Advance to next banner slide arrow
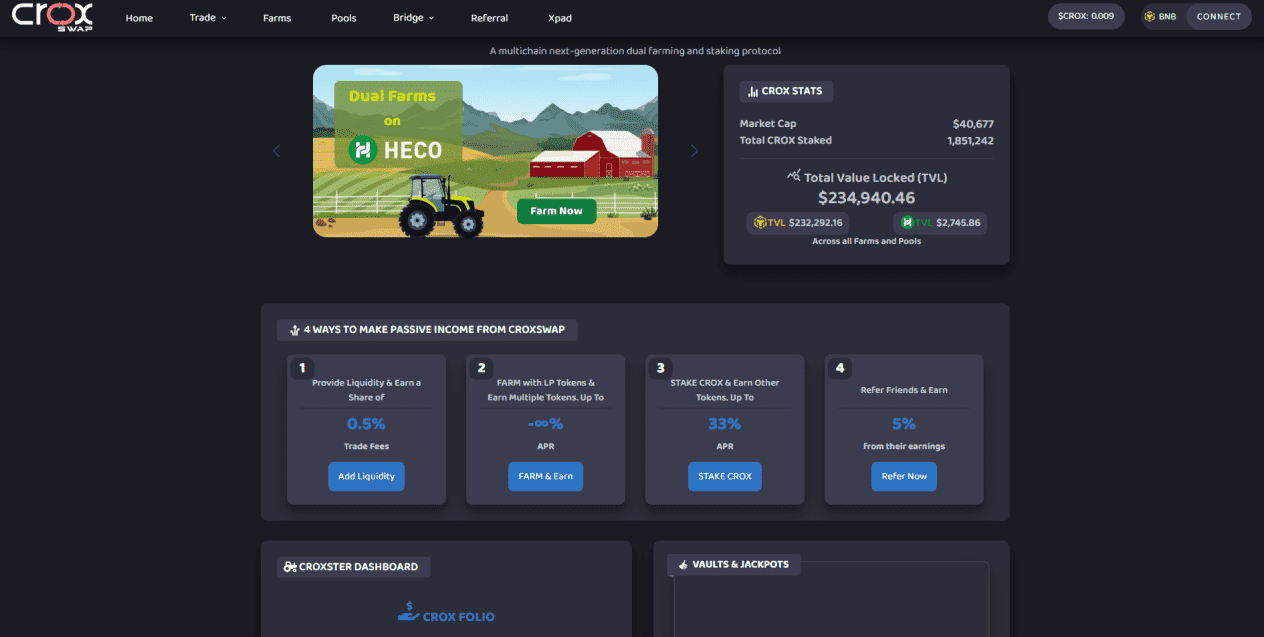1264x637 pixels. pos(694,151)
